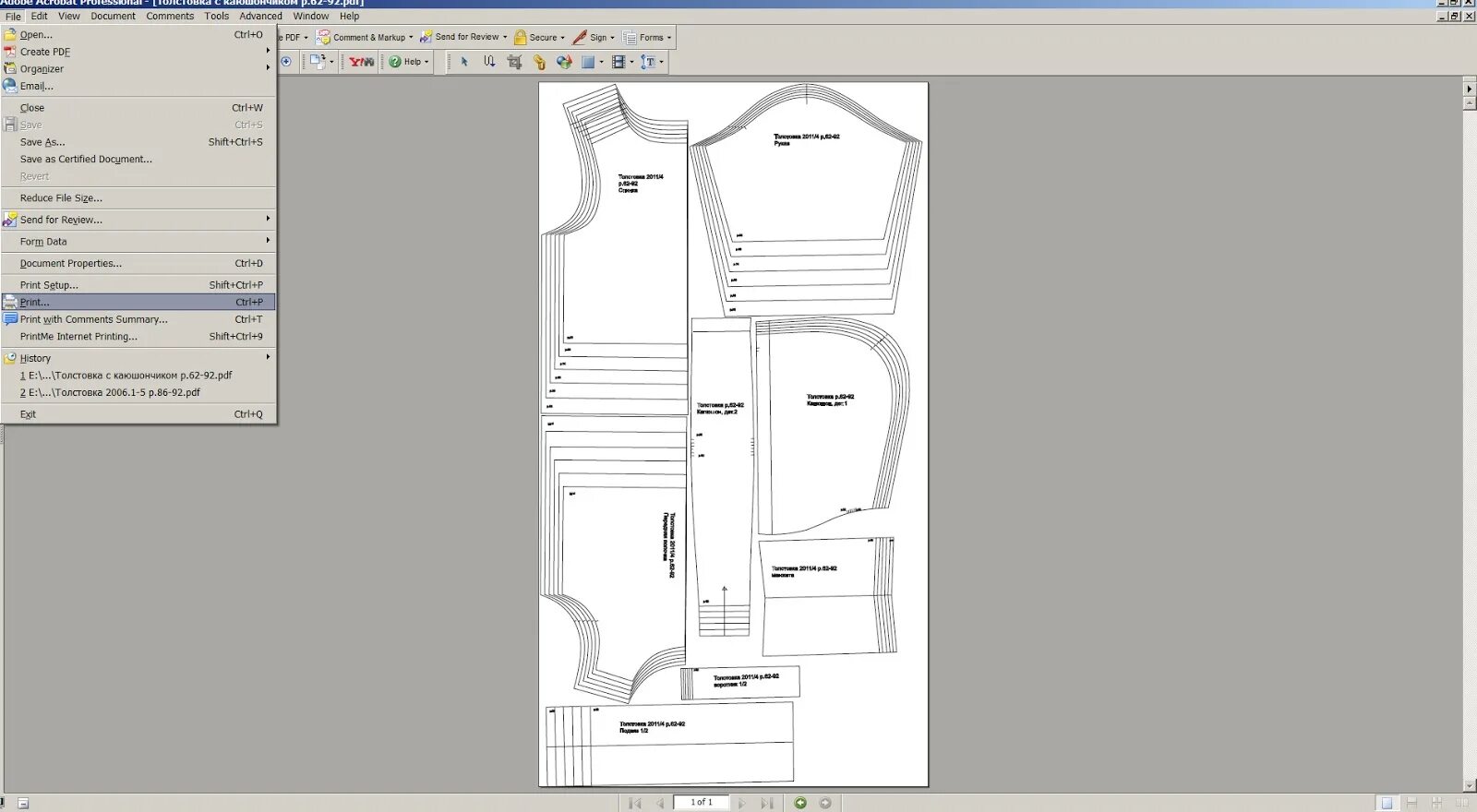Click the Sign pen icon
Viewport: 1477px width, 812px height.
pyautogui.click(x=580, y=38)
